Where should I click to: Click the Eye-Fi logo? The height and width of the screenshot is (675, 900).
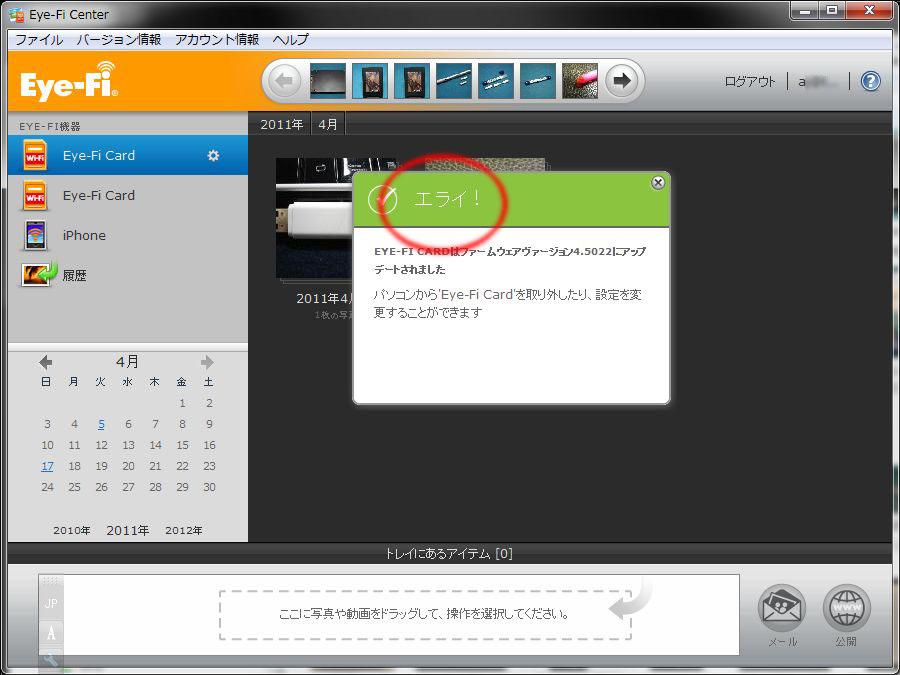pyautogui.click(x=69, y=82)
